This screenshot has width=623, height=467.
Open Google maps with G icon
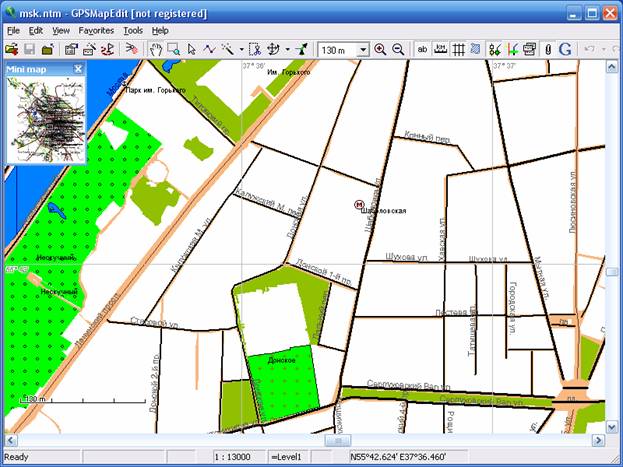[x=565, y=48]
